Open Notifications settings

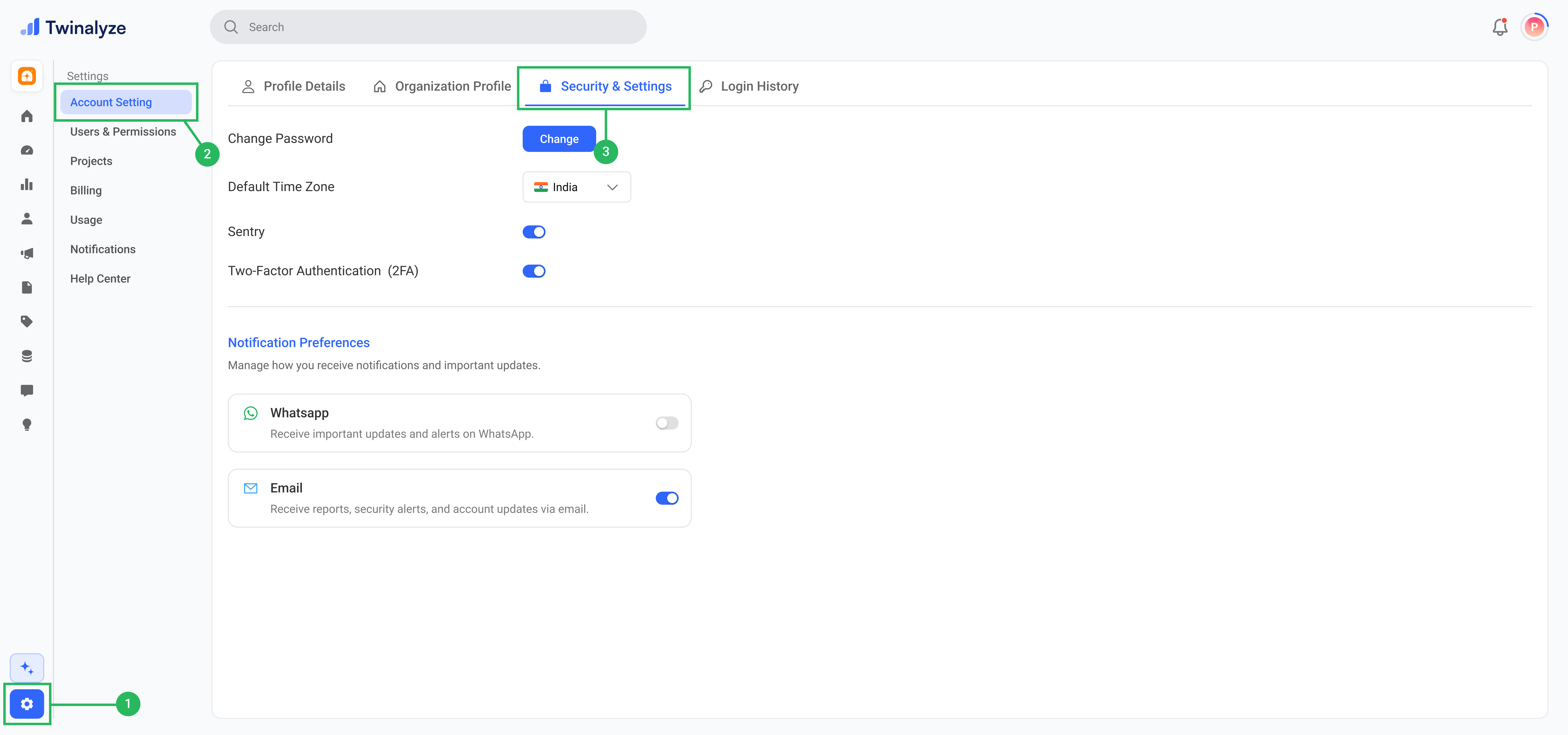tap(103, 249)
